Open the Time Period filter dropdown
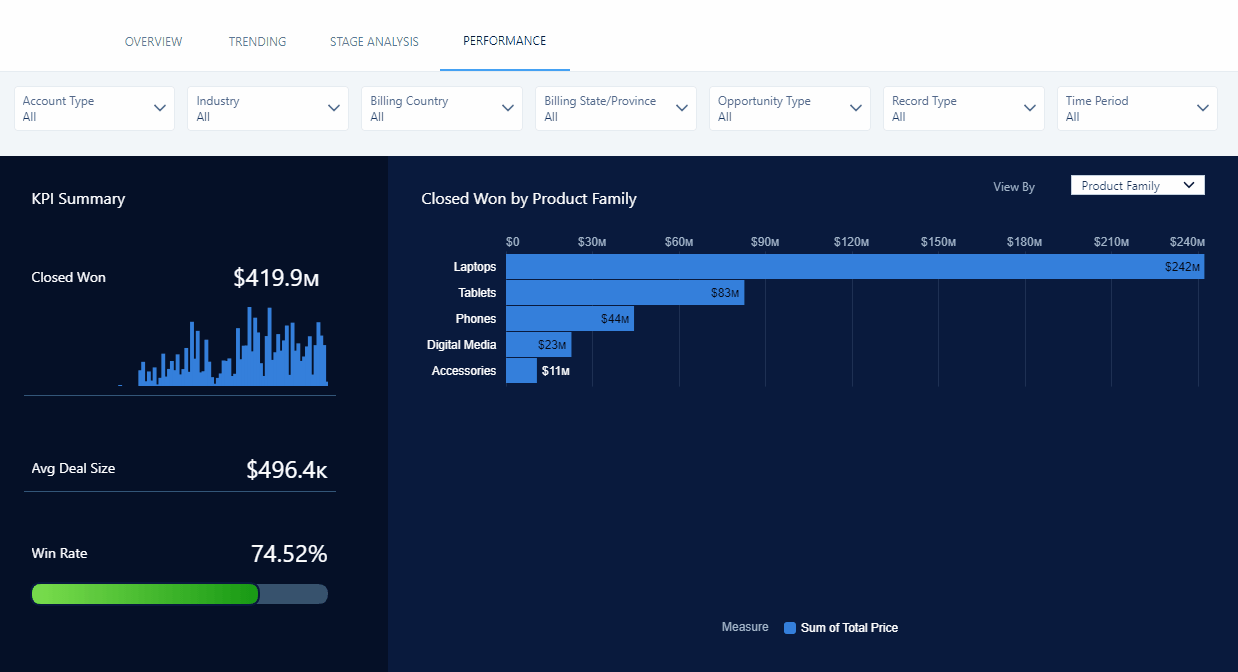This screenshot has width=1238, height=672. [x=1137, y=108]
